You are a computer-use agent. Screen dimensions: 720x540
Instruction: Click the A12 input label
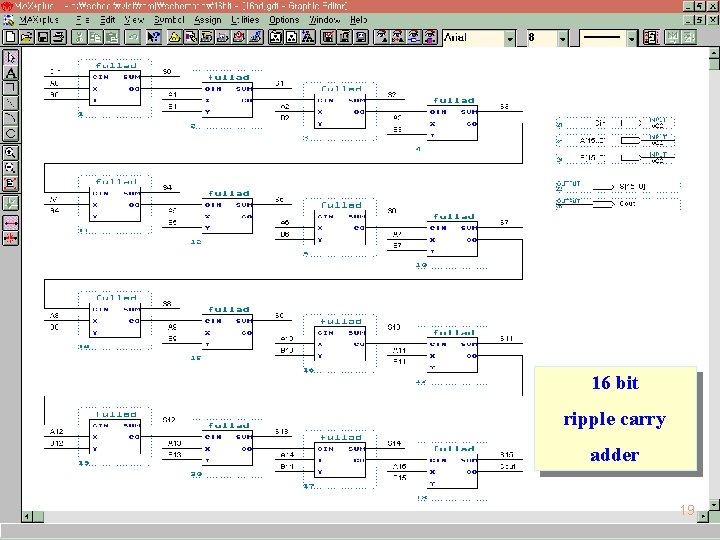point(56,432)
